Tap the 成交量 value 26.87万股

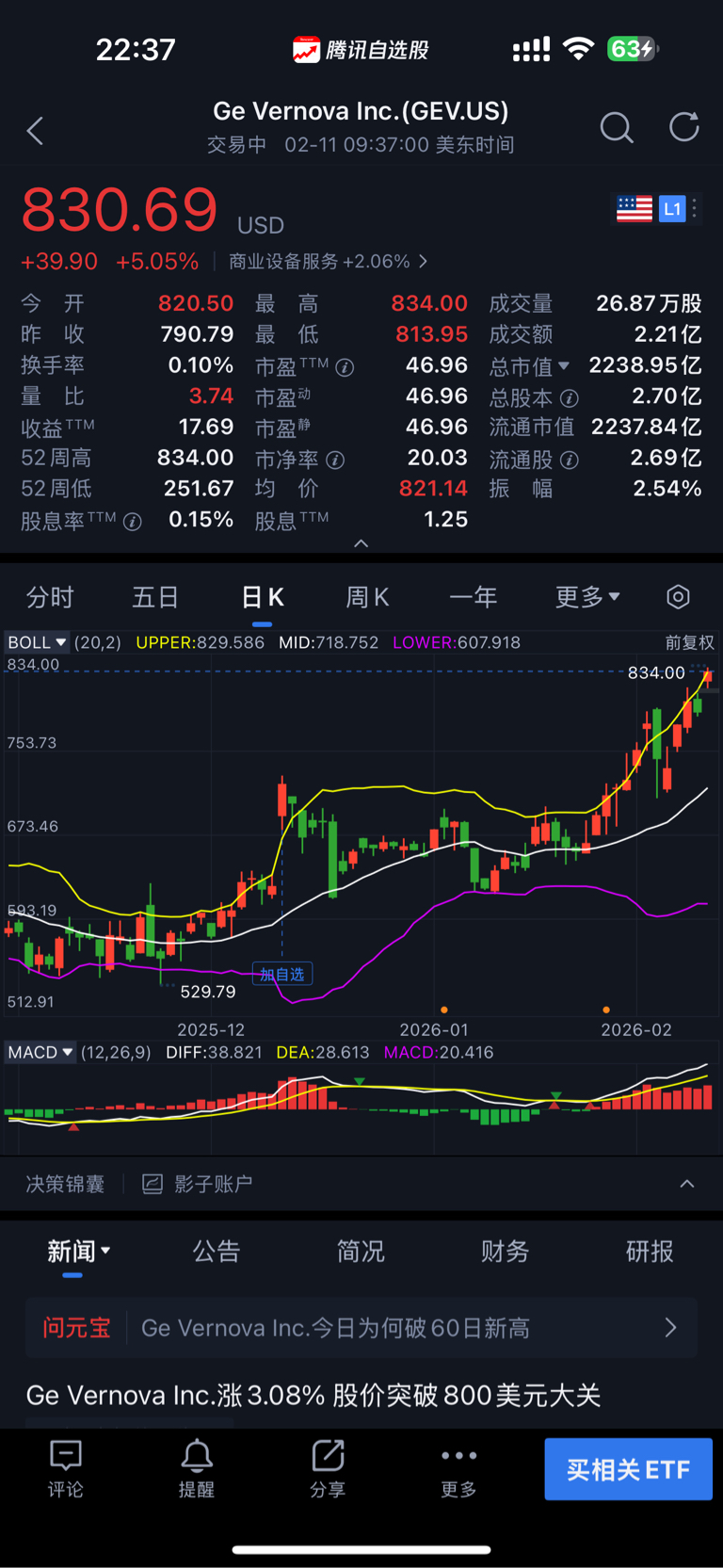tap(649, 303)
